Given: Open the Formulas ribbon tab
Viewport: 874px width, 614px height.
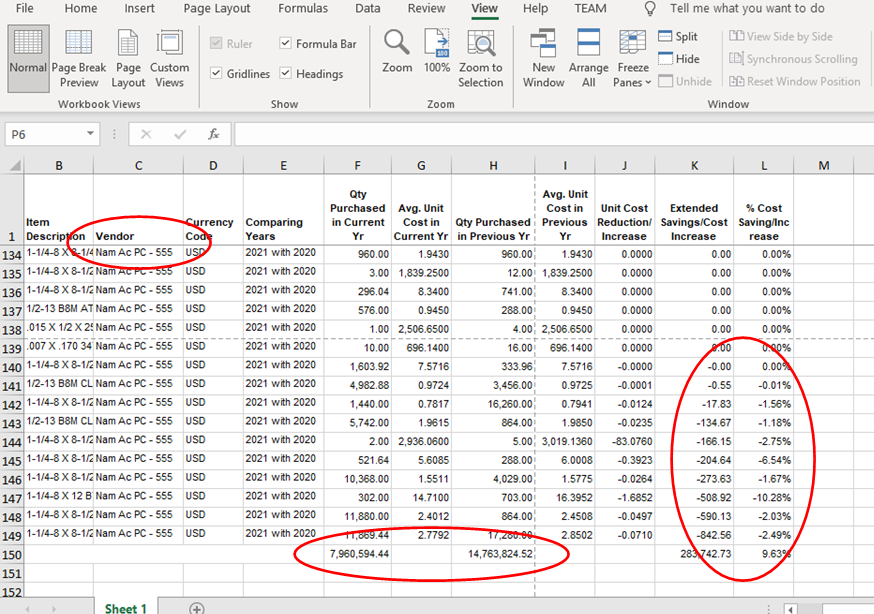Looking at the screenshot, I should pos(303,8).
